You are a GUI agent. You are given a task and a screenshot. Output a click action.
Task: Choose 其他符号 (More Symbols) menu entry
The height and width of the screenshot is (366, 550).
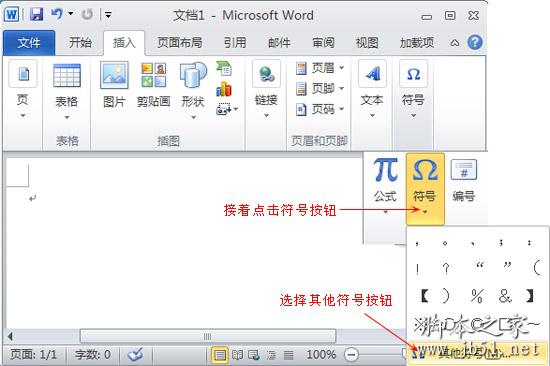click(477, 353)
